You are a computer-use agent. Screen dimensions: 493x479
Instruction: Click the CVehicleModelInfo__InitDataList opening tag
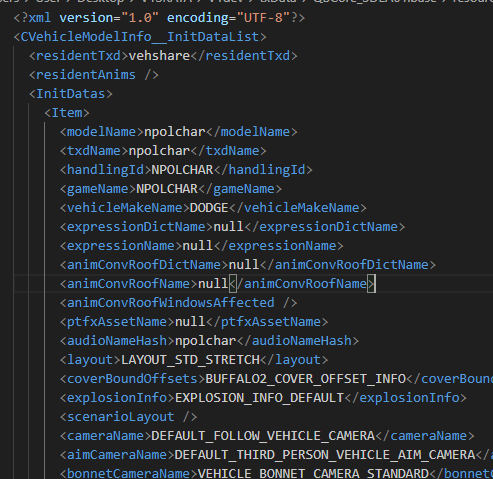[140, 37]
